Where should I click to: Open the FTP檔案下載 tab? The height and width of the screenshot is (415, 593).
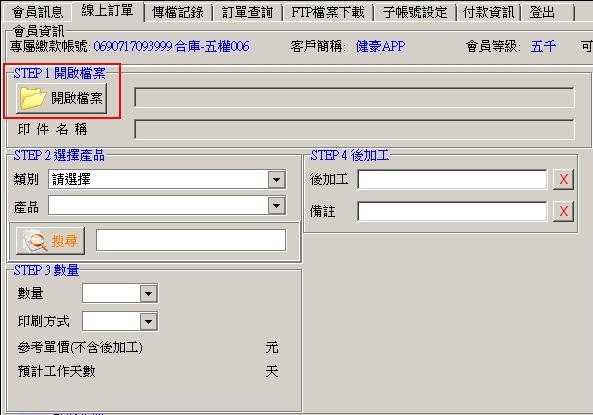(x=328, y=12)
